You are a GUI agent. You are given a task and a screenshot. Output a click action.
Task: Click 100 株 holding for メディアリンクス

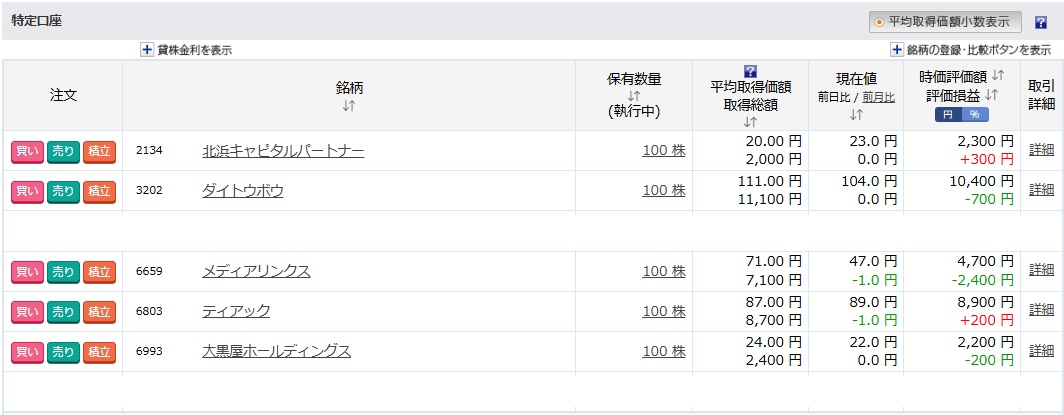pos(664,271)
